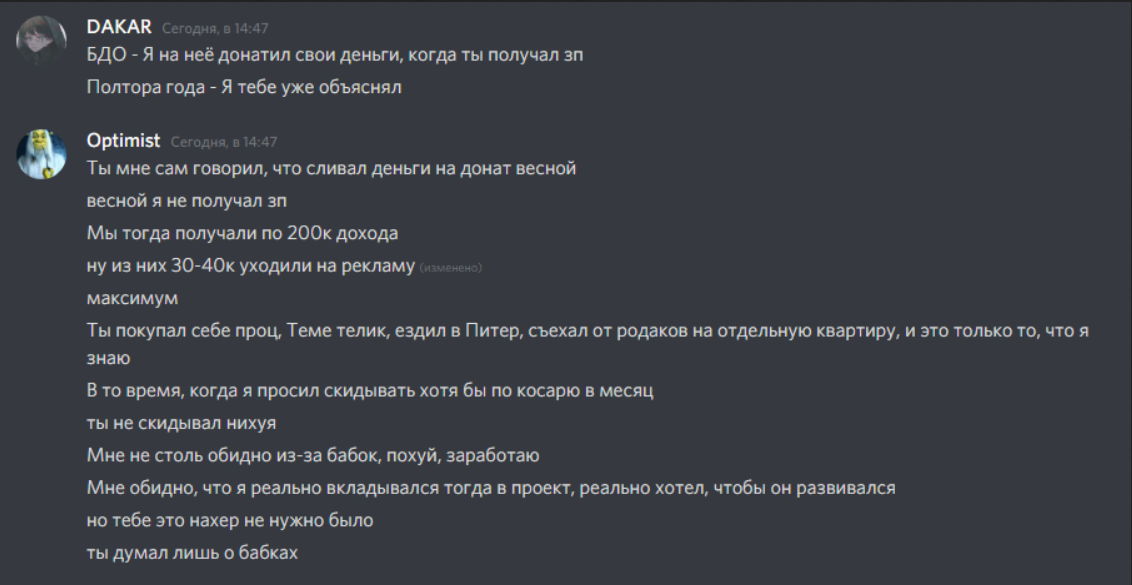Open Optimist's profile avatar
This screenshot has height=585, width=1132.
click(41, 150)
